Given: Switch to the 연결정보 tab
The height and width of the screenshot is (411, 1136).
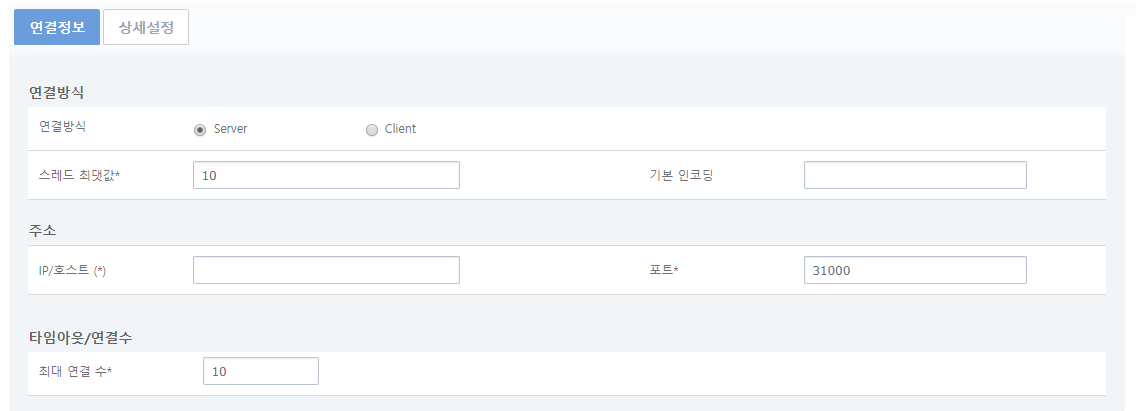Looking at the screenshot, I should [x=57, y=28].
